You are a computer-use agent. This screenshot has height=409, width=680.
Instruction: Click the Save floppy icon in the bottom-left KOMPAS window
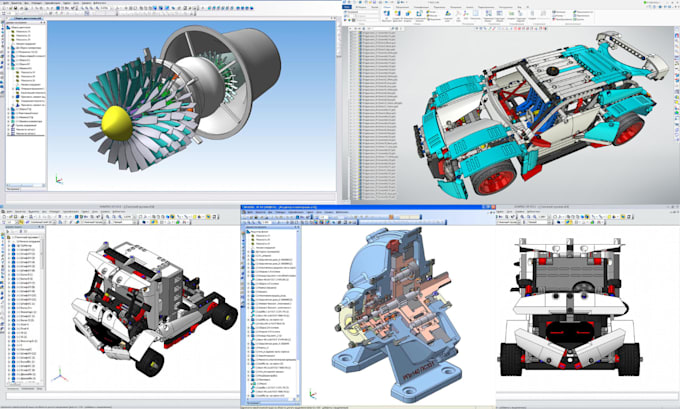[15, 217]
